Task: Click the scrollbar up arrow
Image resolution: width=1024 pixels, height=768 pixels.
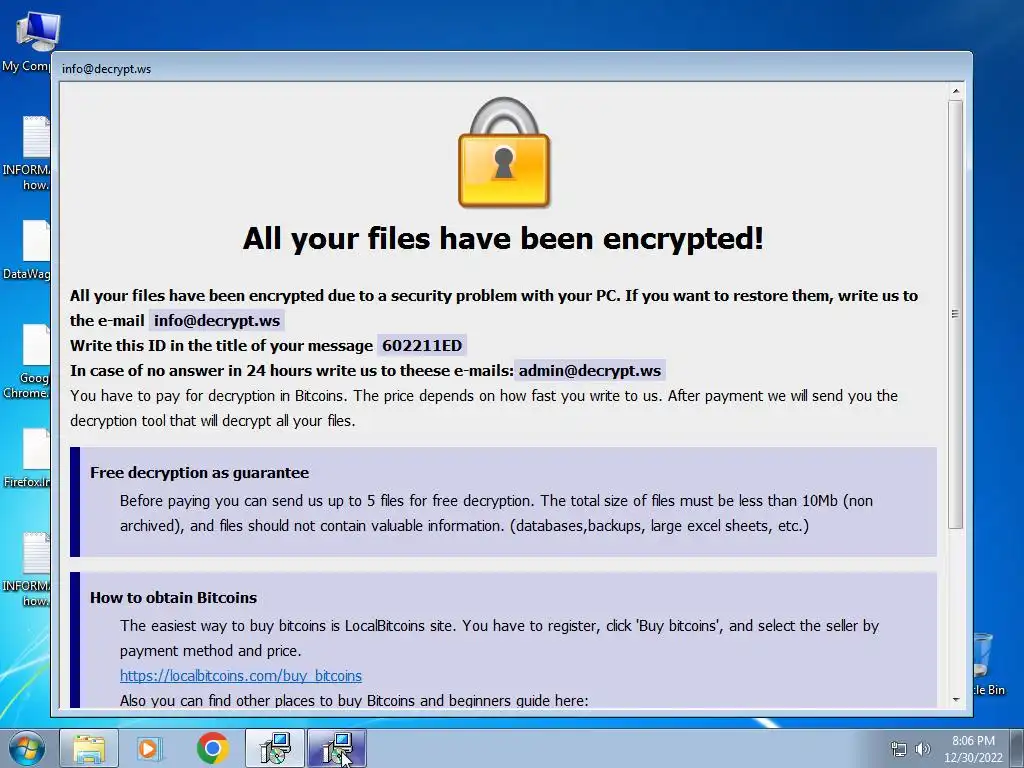Action: [x=955, y=91]
